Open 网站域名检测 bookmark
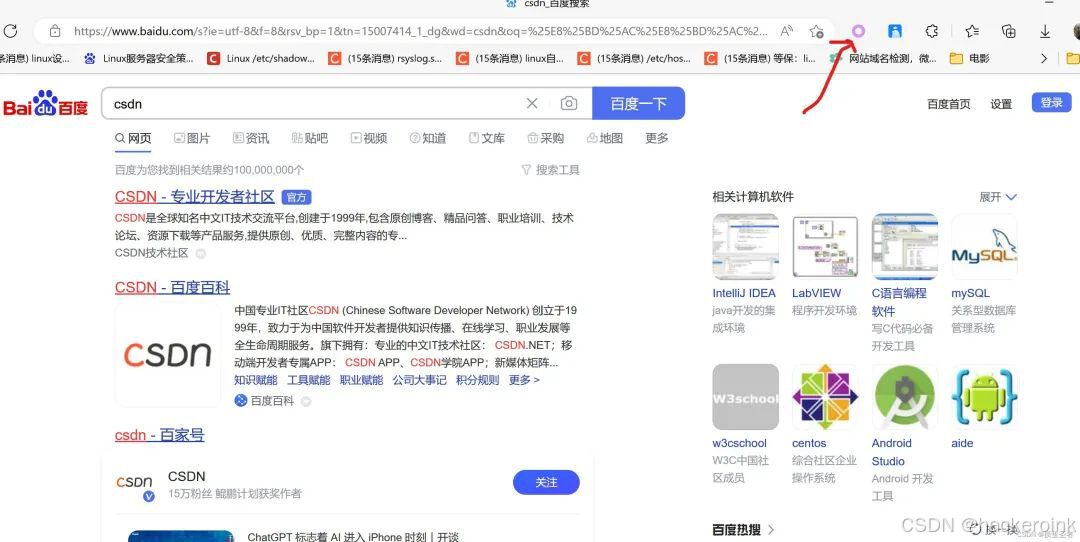The image size is (1080, 542). [x=883, y=59]
